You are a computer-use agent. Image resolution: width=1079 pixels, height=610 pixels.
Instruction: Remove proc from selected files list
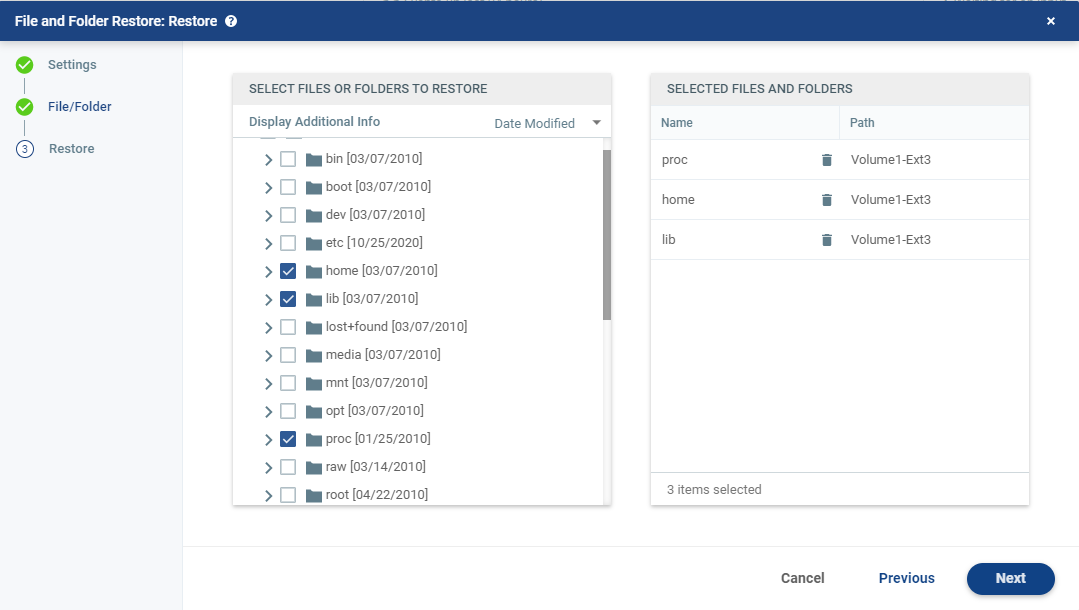826,160
